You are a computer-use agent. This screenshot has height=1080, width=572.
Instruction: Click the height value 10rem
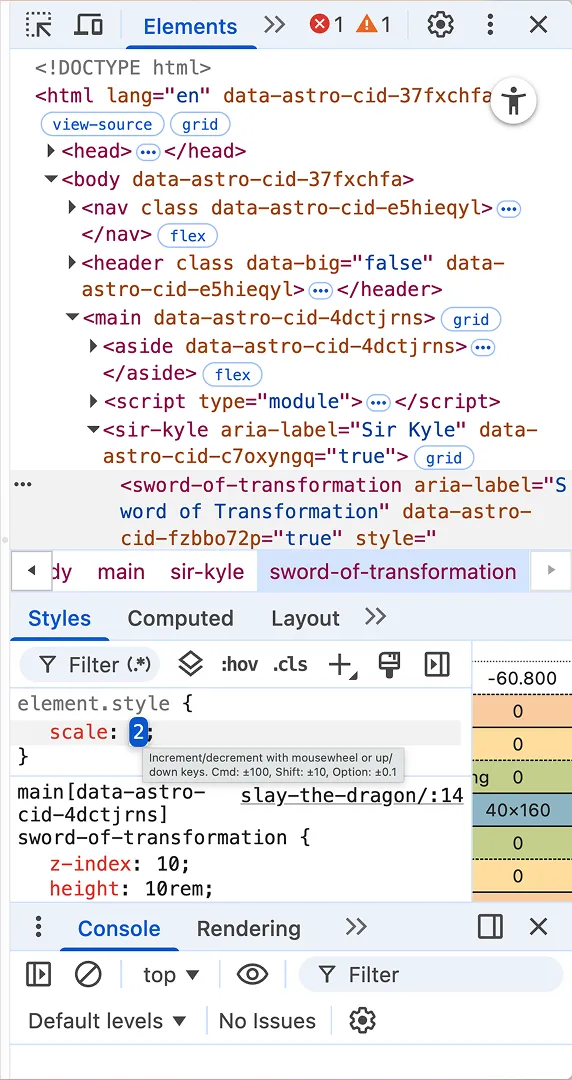pyautogui.click(x=175, y=889)
